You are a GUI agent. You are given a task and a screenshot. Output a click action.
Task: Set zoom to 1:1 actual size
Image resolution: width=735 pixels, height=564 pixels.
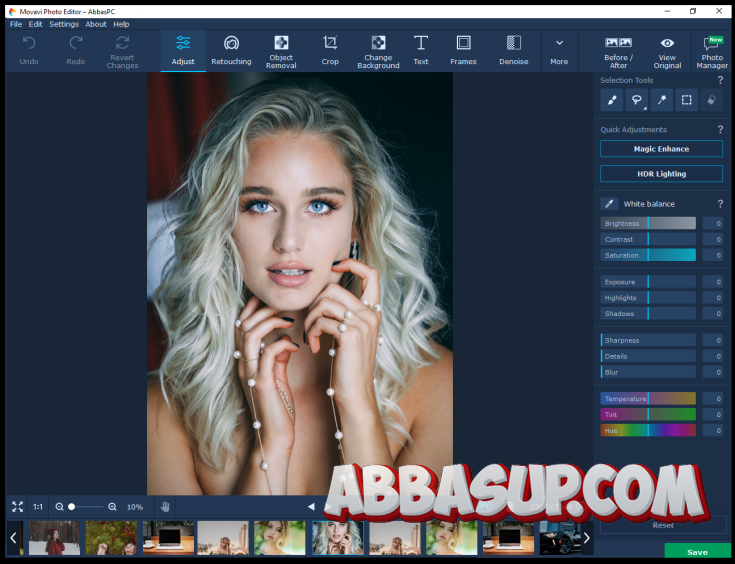(x=38, y=507)
